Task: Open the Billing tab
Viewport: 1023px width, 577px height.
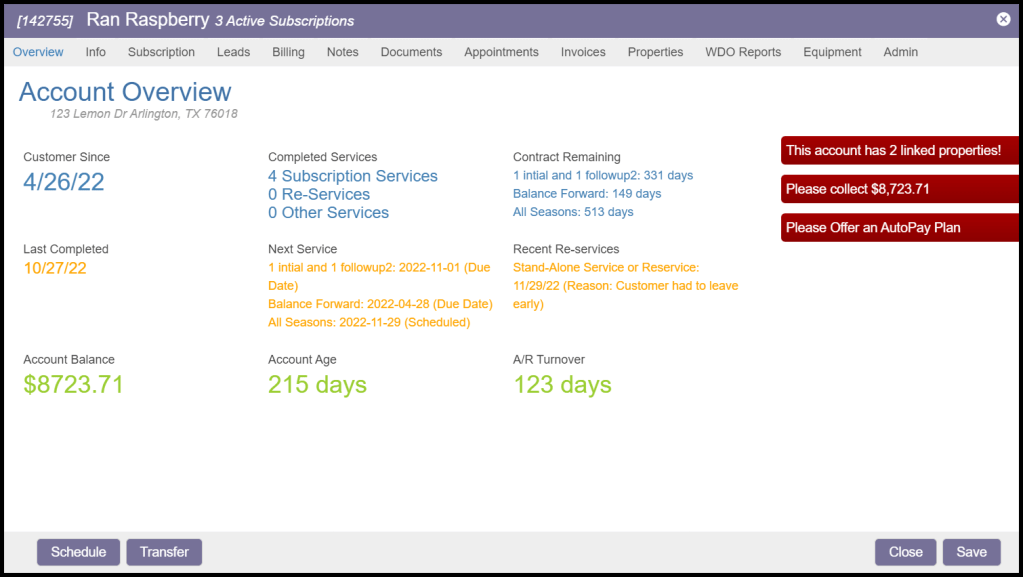Action: coord(288,52)
